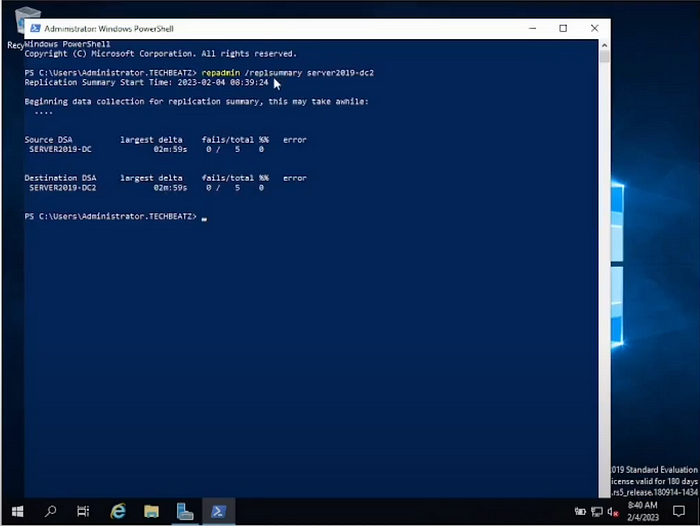This screenshot has width=700, height=526.
Task: Click the Replication Summary Start Time line
Action: 146,83
